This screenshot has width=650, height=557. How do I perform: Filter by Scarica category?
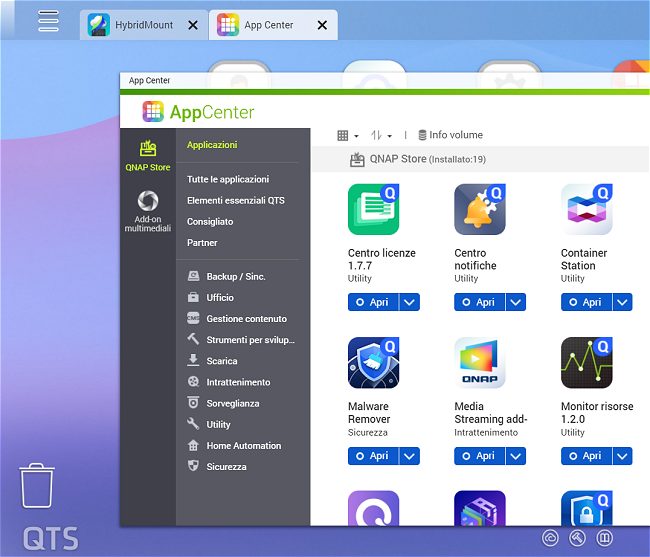(212, 361)
